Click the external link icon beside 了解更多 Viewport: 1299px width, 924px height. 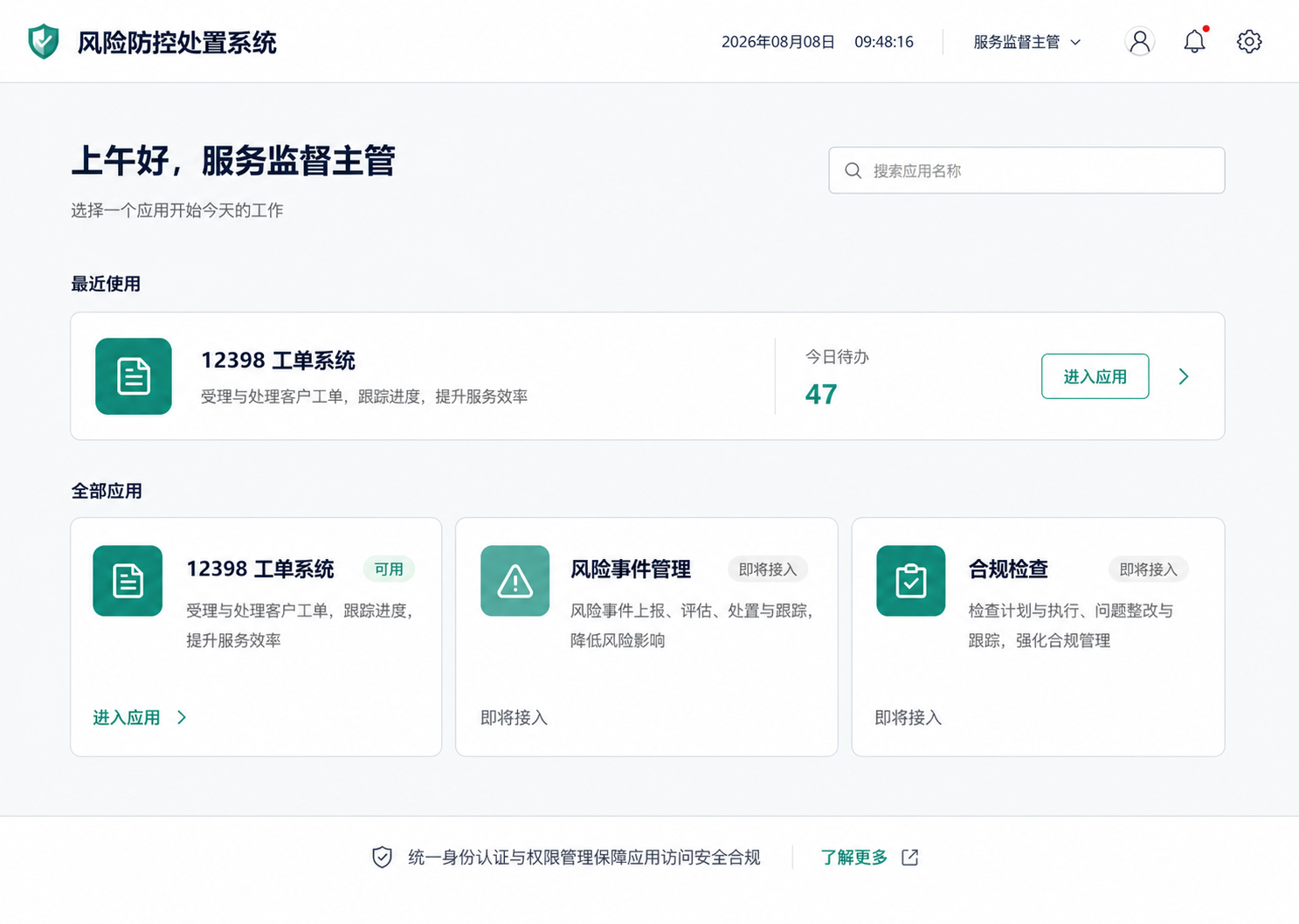click(909, 857)
